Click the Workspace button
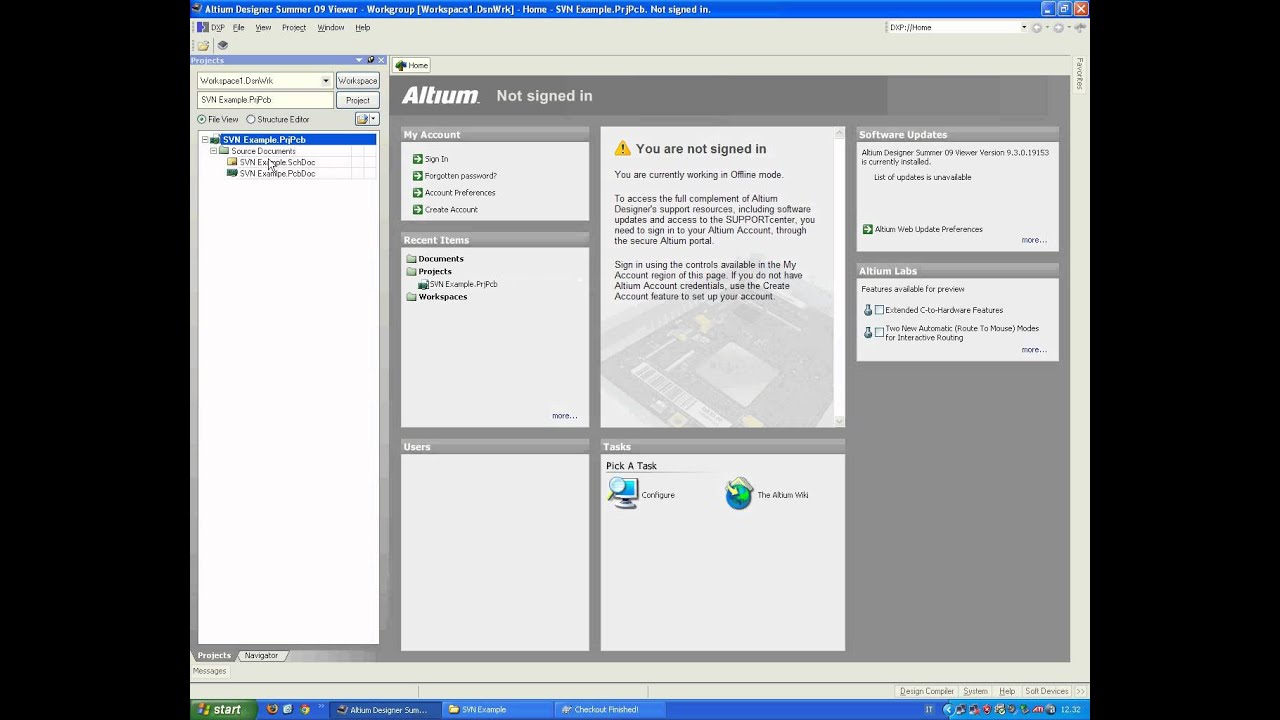 [x=357, y=80]
